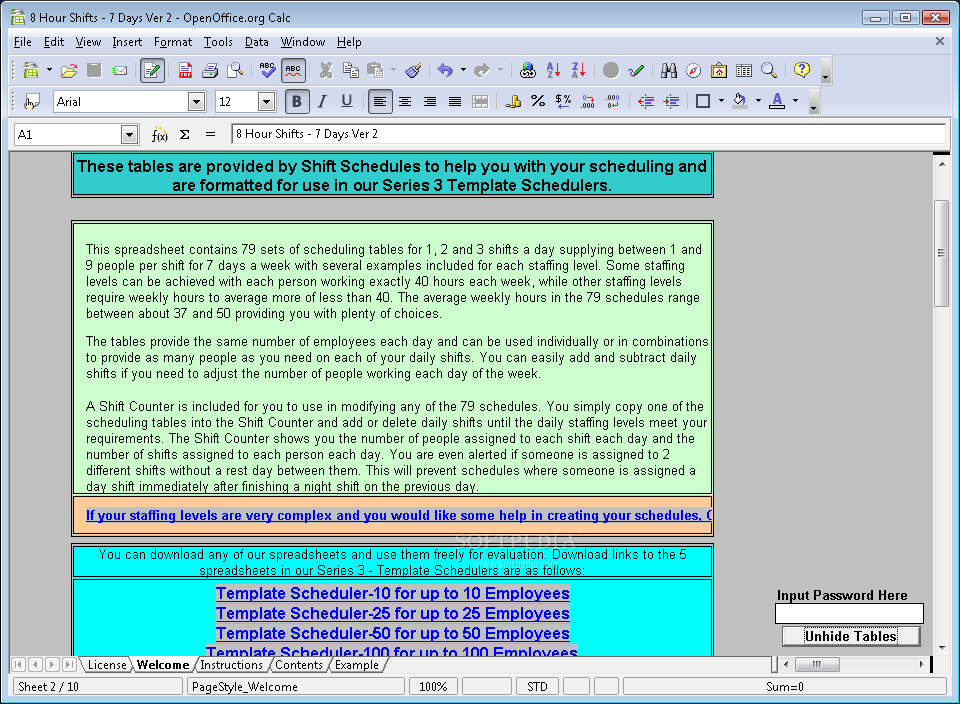Decrease the cell indent
Viewport: 960px width, 704px height.
click(x=646, y=102)
